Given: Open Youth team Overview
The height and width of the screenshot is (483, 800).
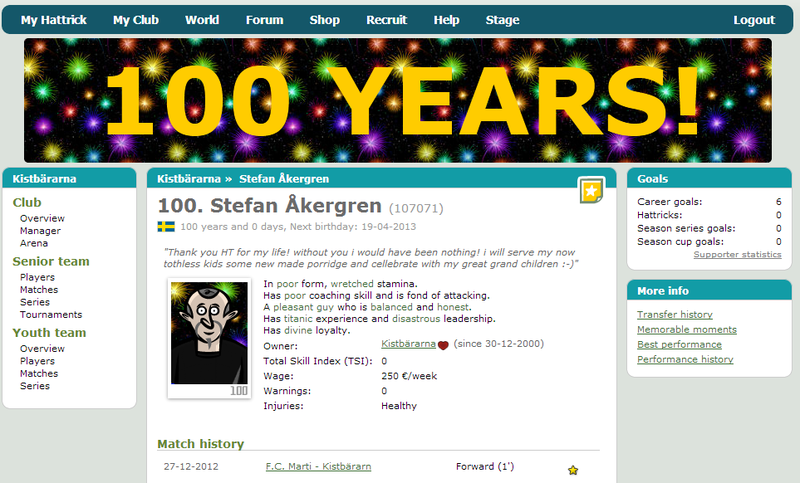Looking at the screenshot, I should click(x=42, y=349).
